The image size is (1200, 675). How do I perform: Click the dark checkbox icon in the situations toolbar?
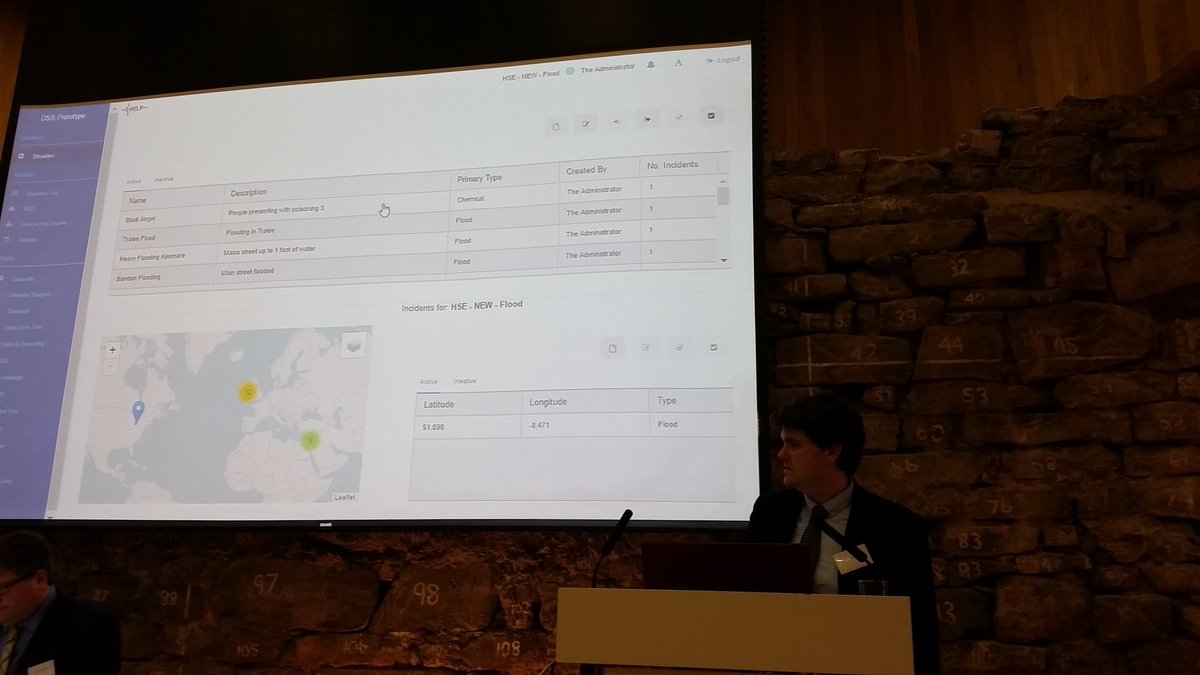click(x=711, y=115)
